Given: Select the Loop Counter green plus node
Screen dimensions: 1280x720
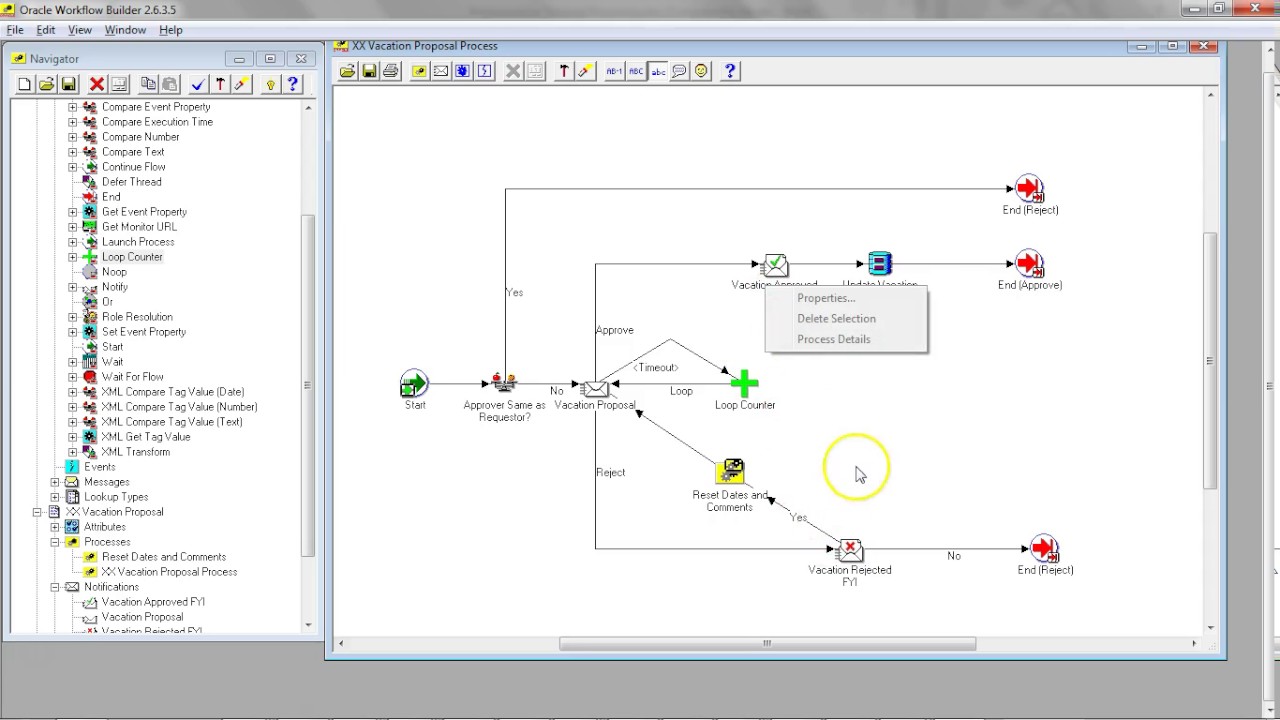Looking at the screenshot, I should tap(744, 383).
